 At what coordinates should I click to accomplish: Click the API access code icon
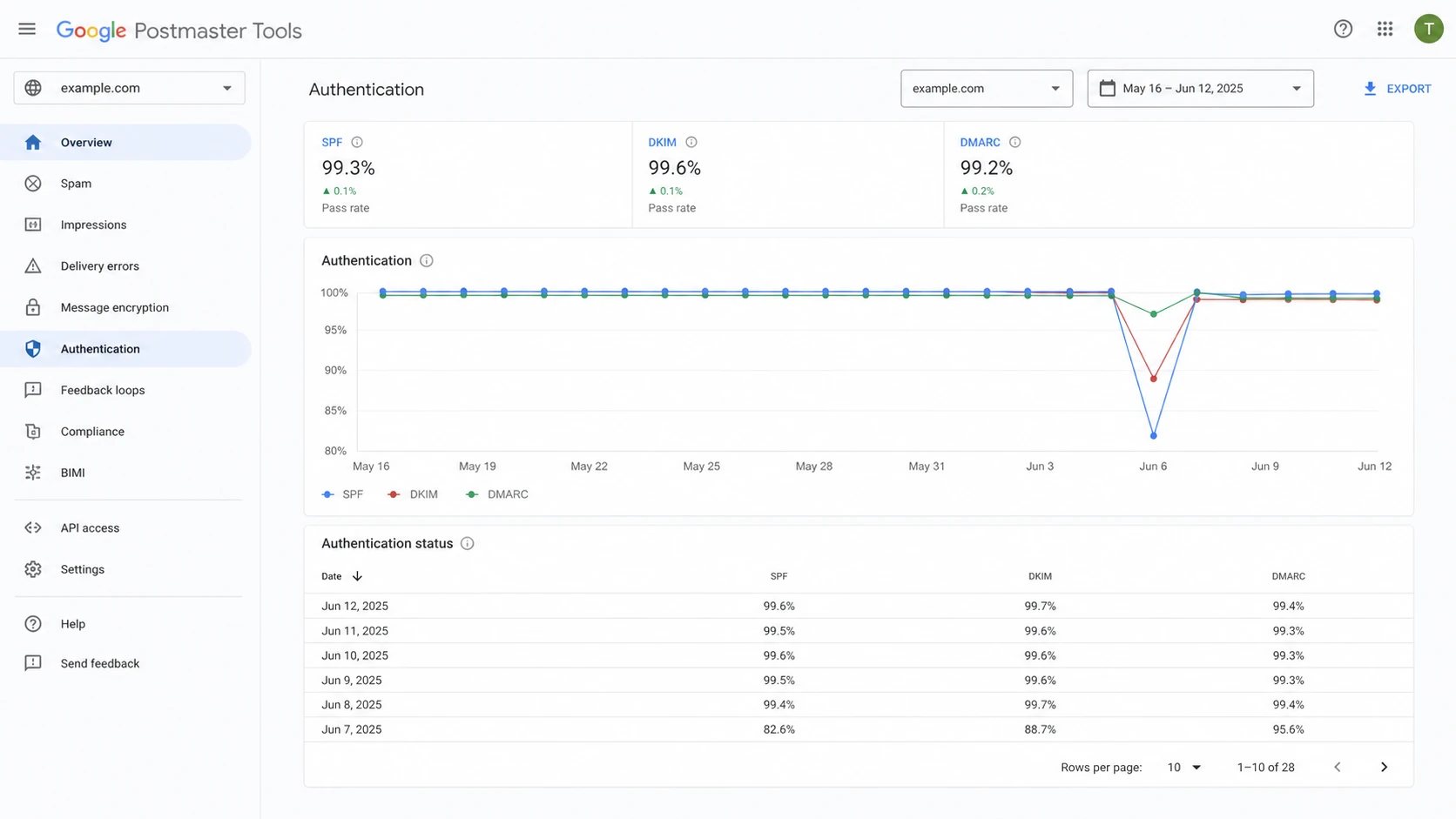(x=33, y=528)
